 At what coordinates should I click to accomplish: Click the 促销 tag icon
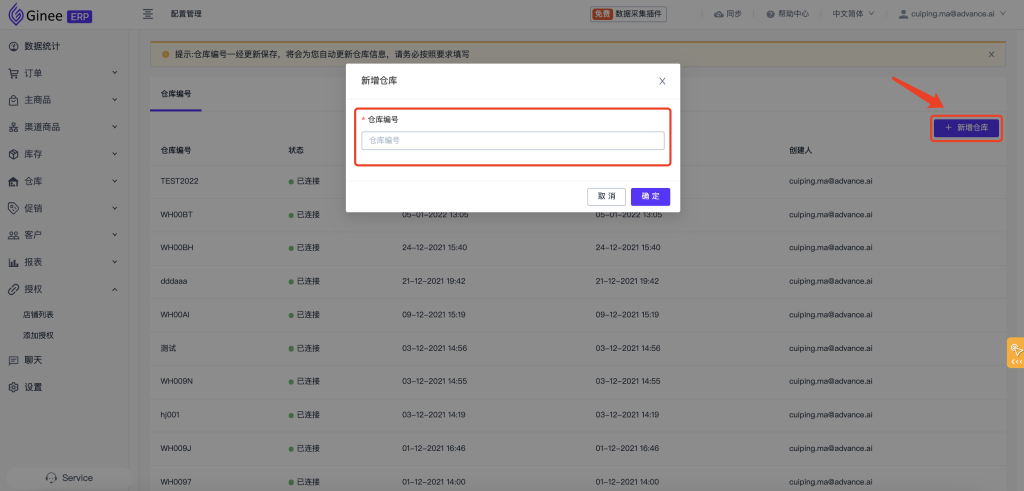(13, 208)
